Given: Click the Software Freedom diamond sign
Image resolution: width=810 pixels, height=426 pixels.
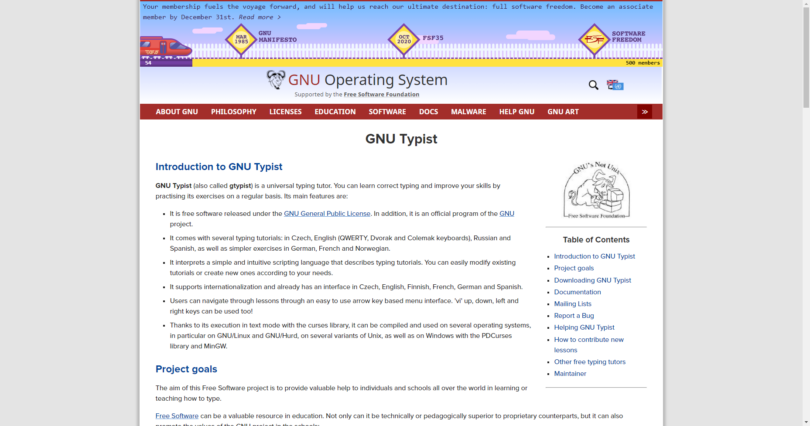Looking at the screenshot, I should [594, 40].
